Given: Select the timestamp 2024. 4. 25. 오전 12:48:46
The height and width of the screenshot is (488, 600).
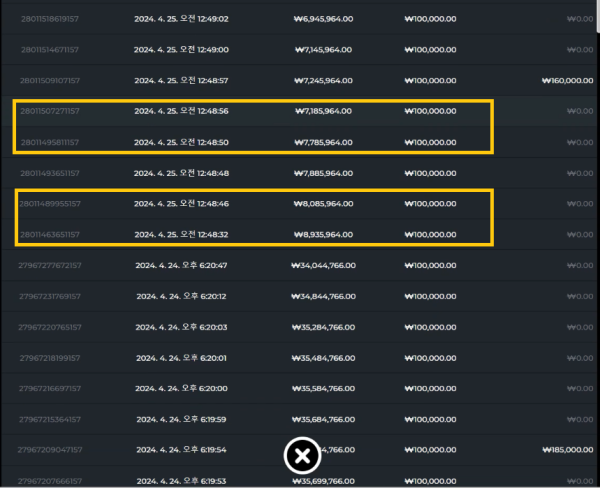Looking at the screenshot, I should click(x=181, y=204).
